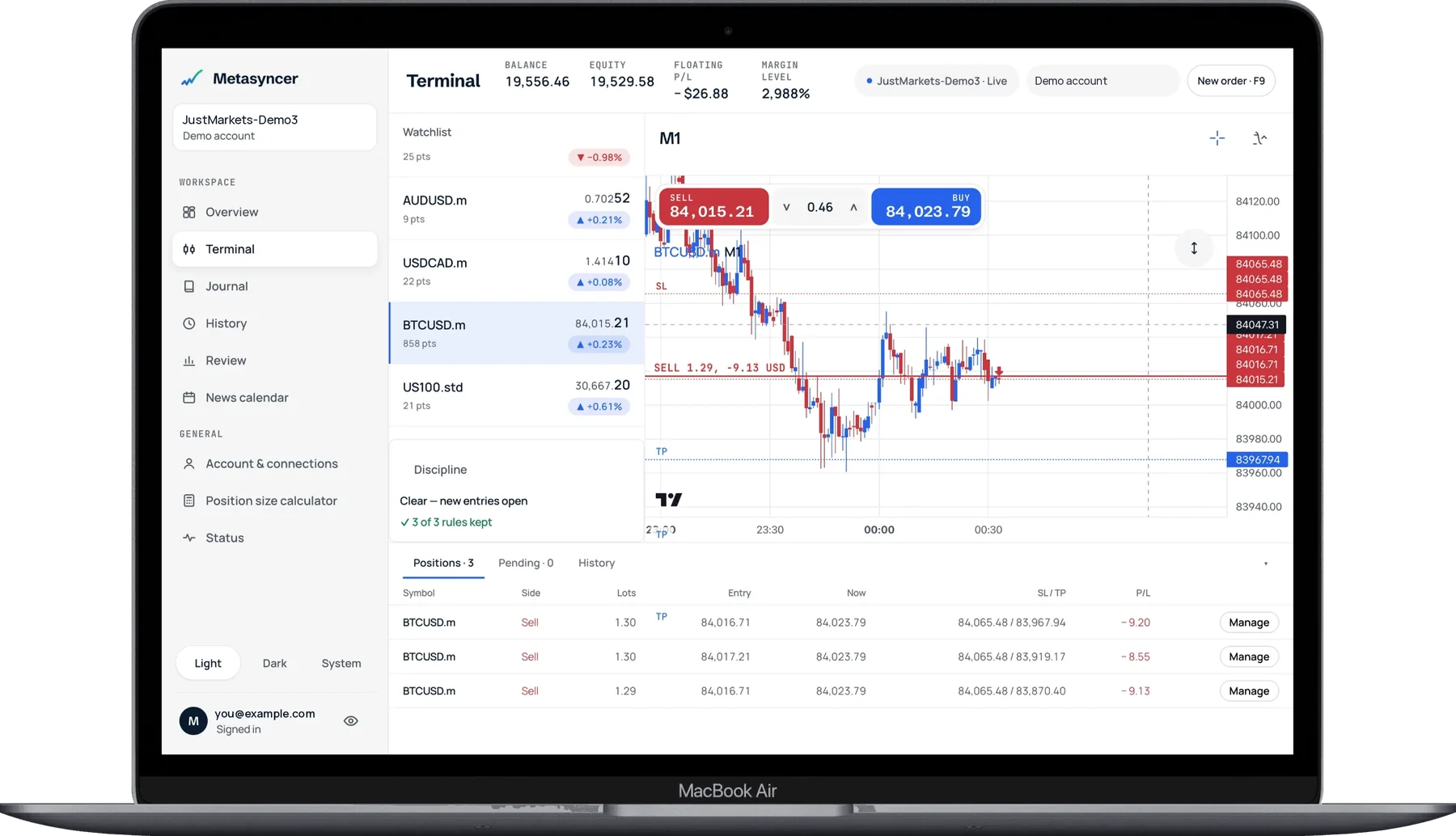This screenshot has width=1456, height=836.
Task: Toggle the eye icon beside signed-in email
Action: click(351, 720)
